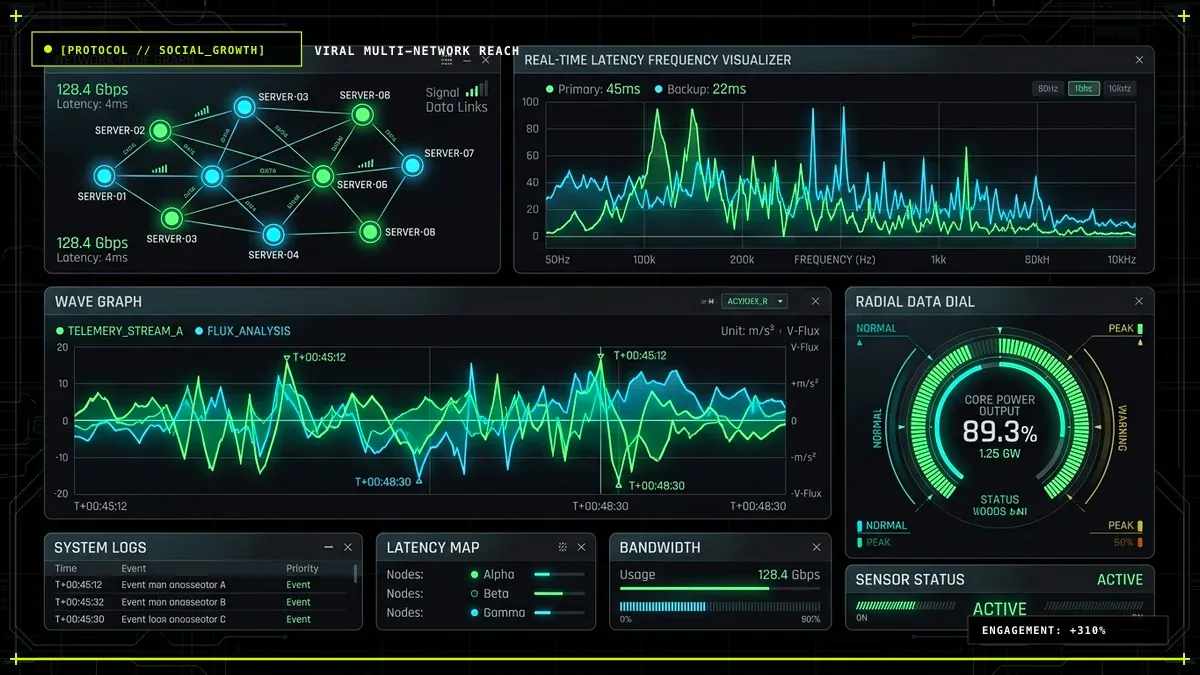Switch frequency range to 10kHz
1200x675 pixels.
pyautogui.click(x=1119, y=89)
